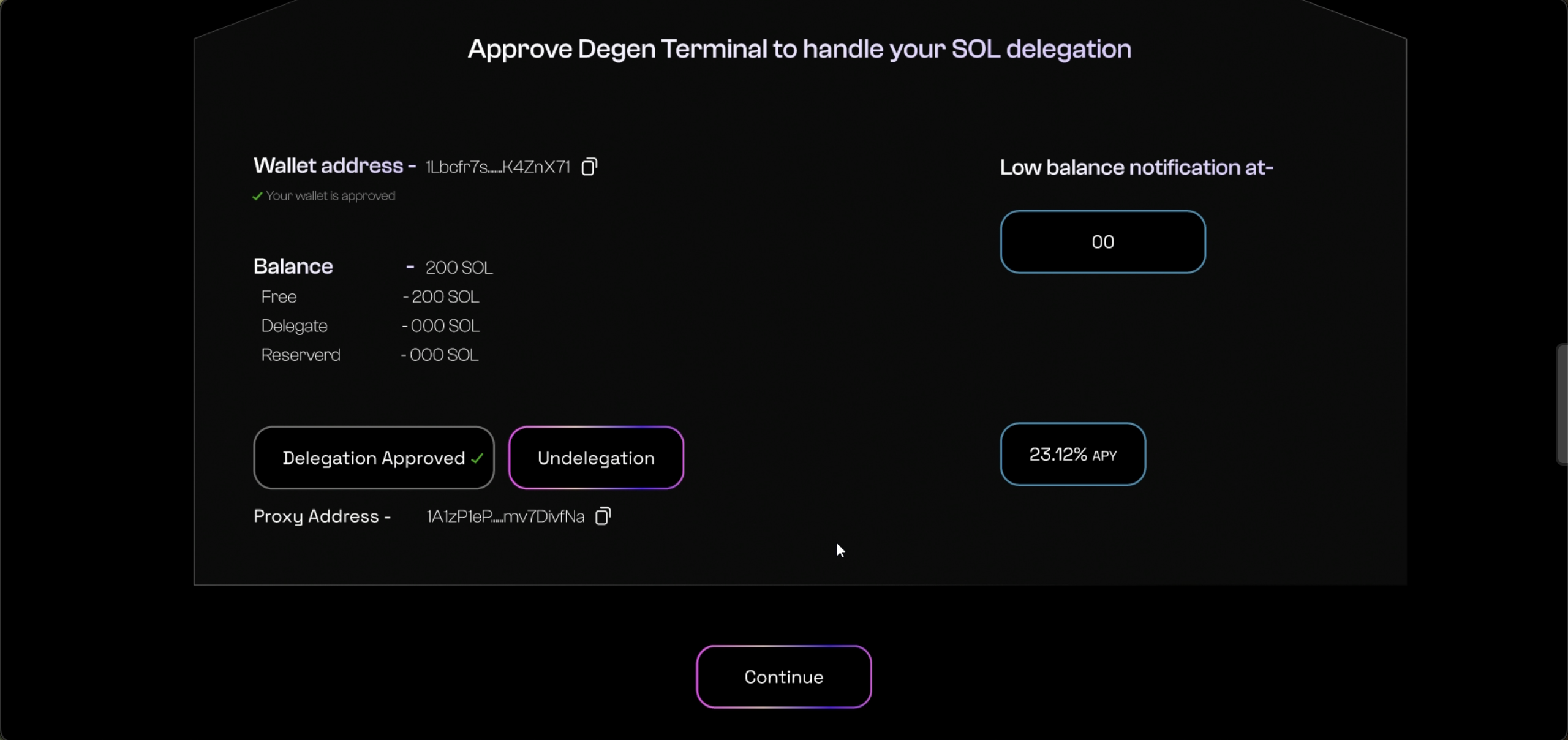Click the Reserverd balance row value
The width and height of the screenshot is (1568, 740).
pos(443,355)
